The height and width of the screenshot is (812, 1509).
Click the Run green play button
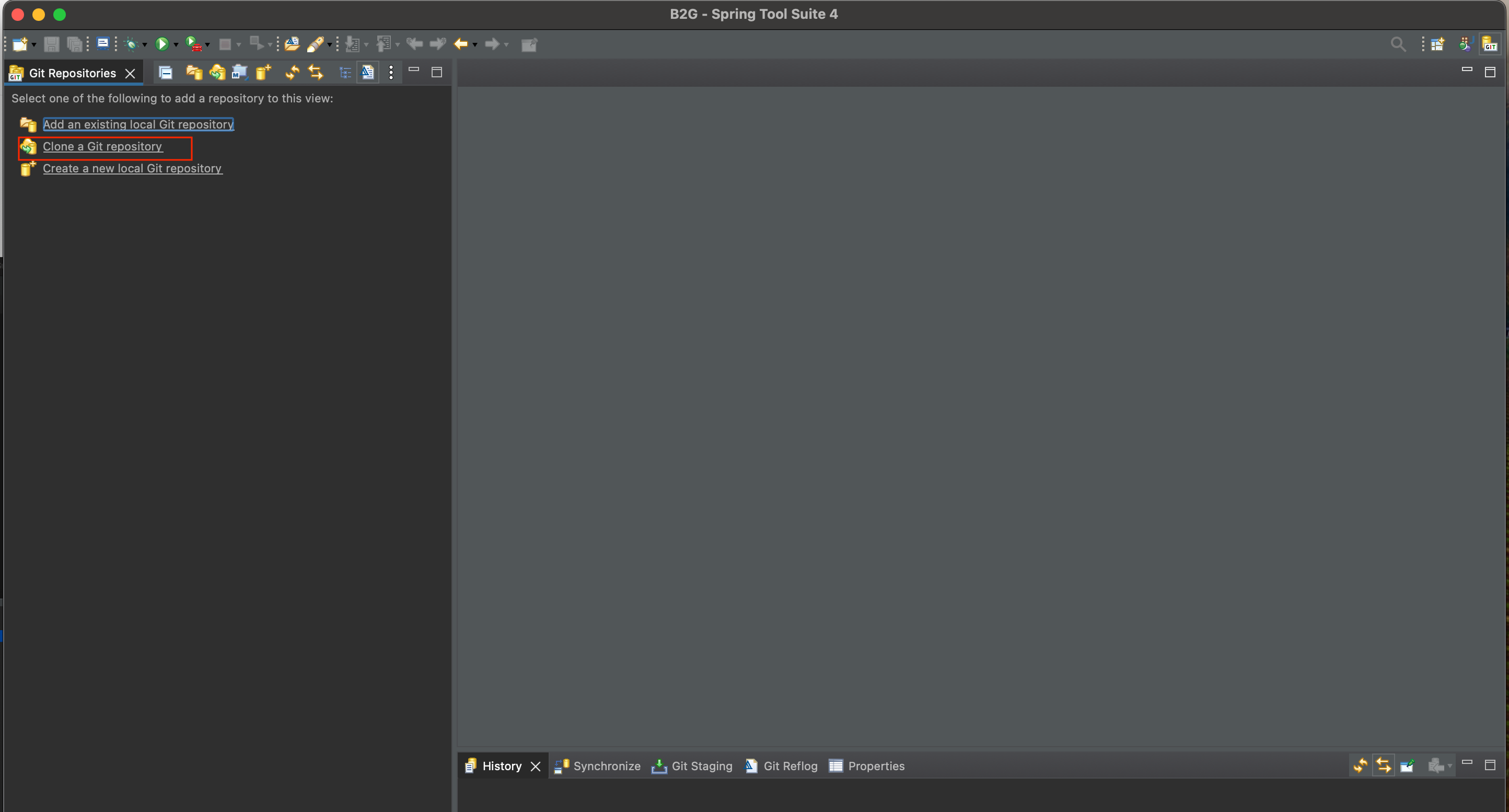[161, 44]
